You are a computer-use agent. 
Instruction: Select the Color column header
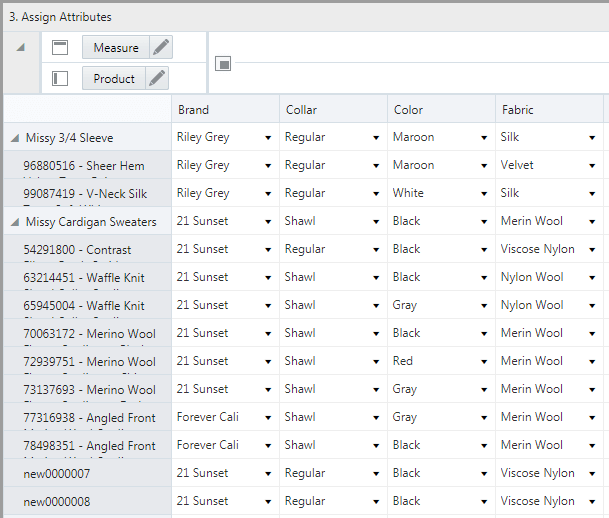point(442,110)
